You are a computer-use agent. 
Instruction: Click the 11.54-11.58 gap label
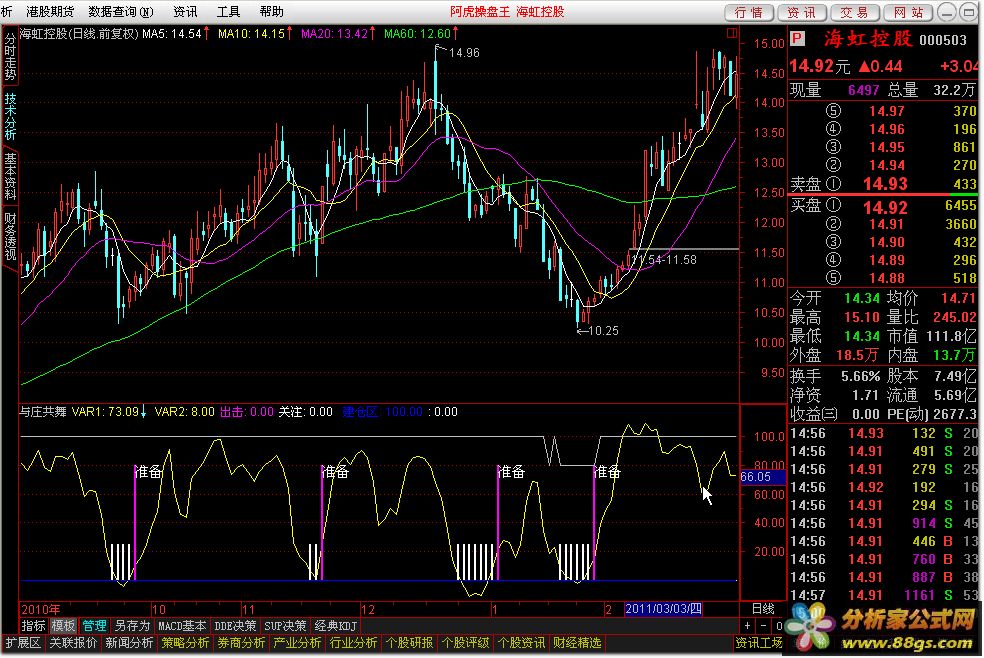(665, 259)
